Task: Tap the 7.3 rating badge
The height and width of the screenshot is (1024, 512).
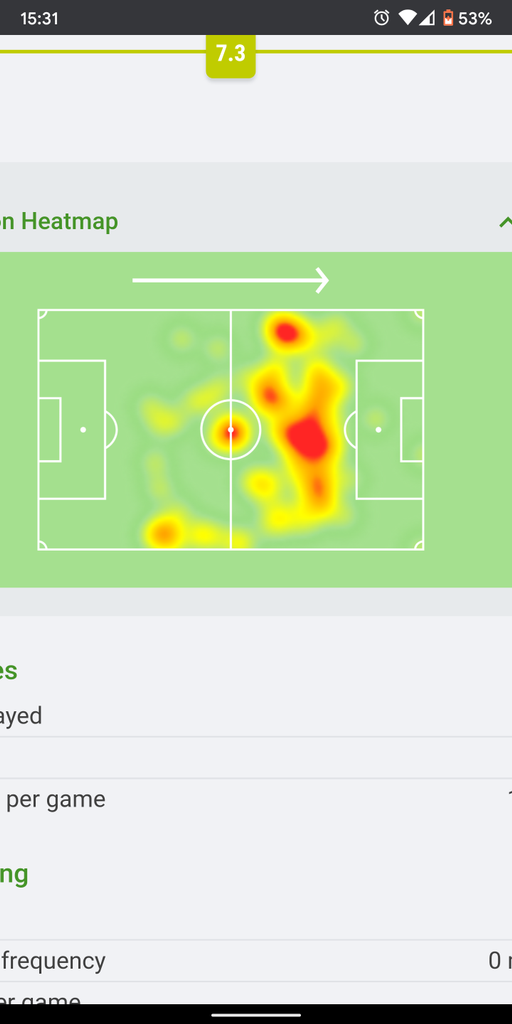Action: [x=231, y=56]
